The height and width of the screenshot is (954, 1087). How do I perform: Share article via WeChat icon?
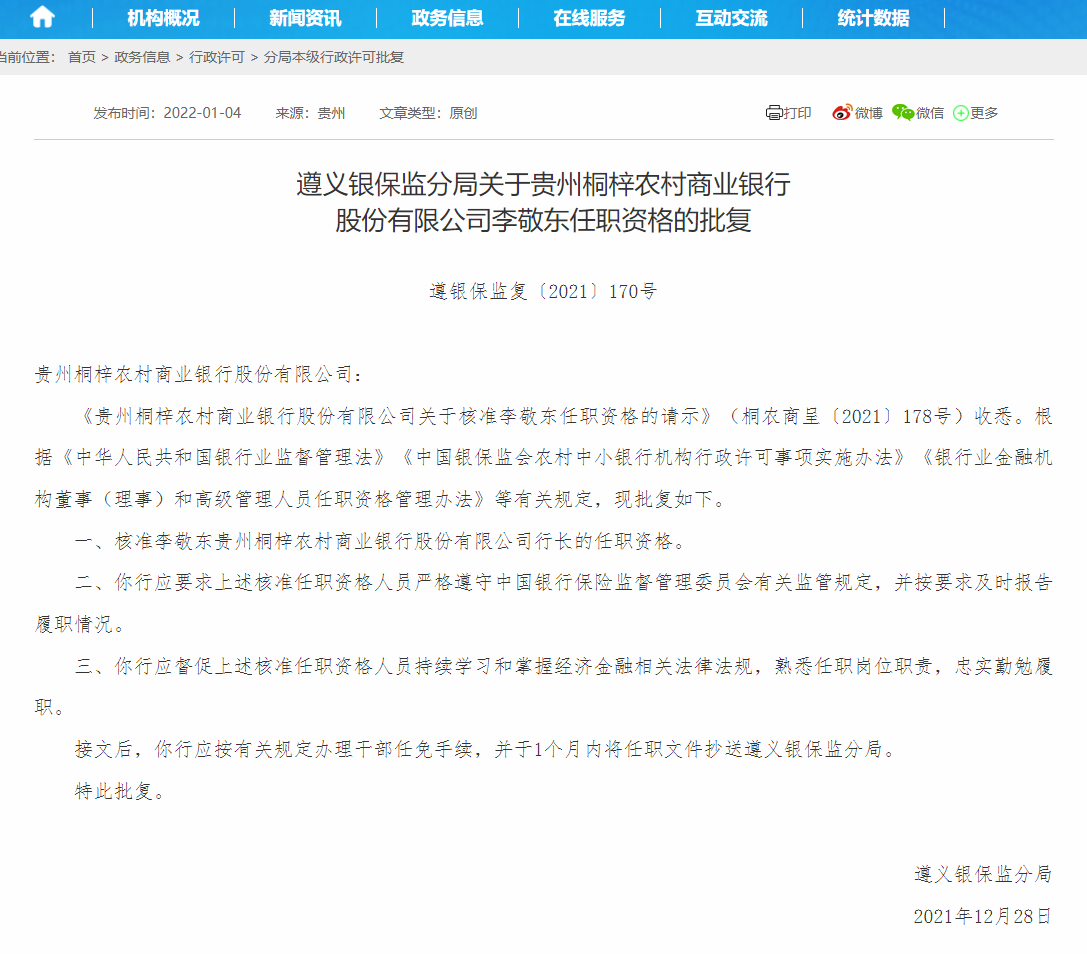point(903,113)
